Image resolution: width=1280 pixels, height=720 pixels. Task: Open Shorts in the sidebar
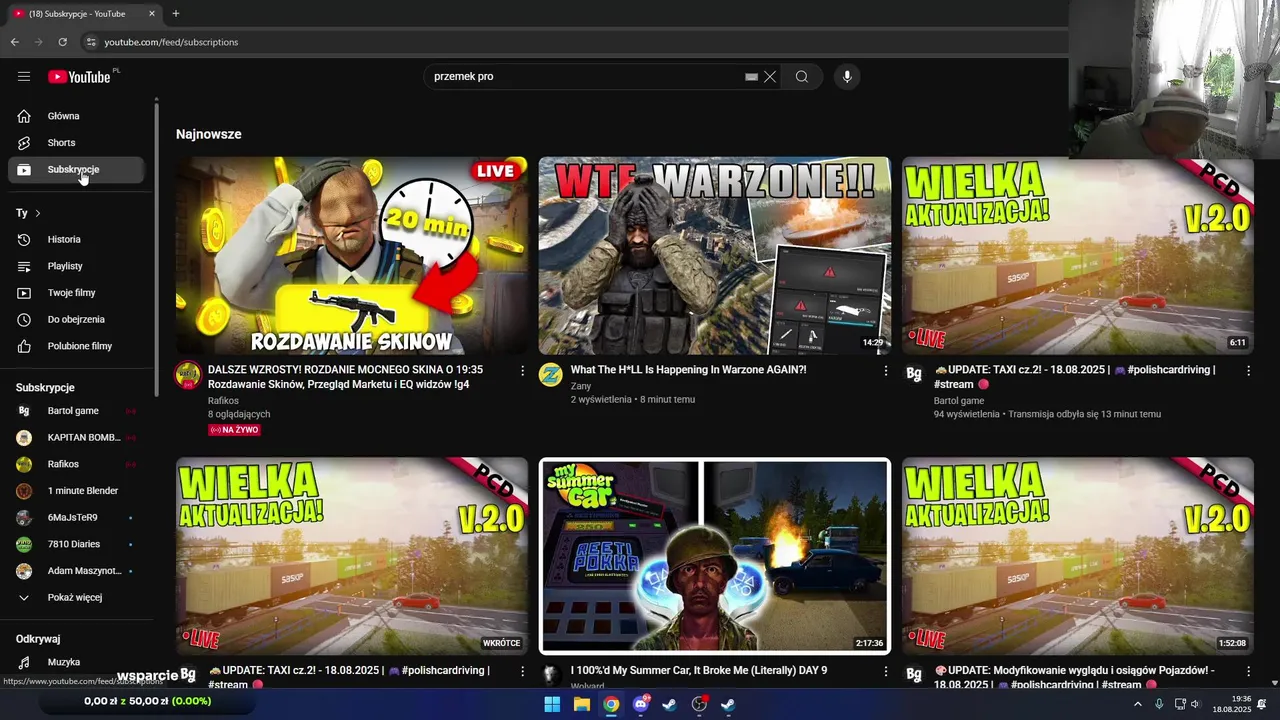(76, 143)
